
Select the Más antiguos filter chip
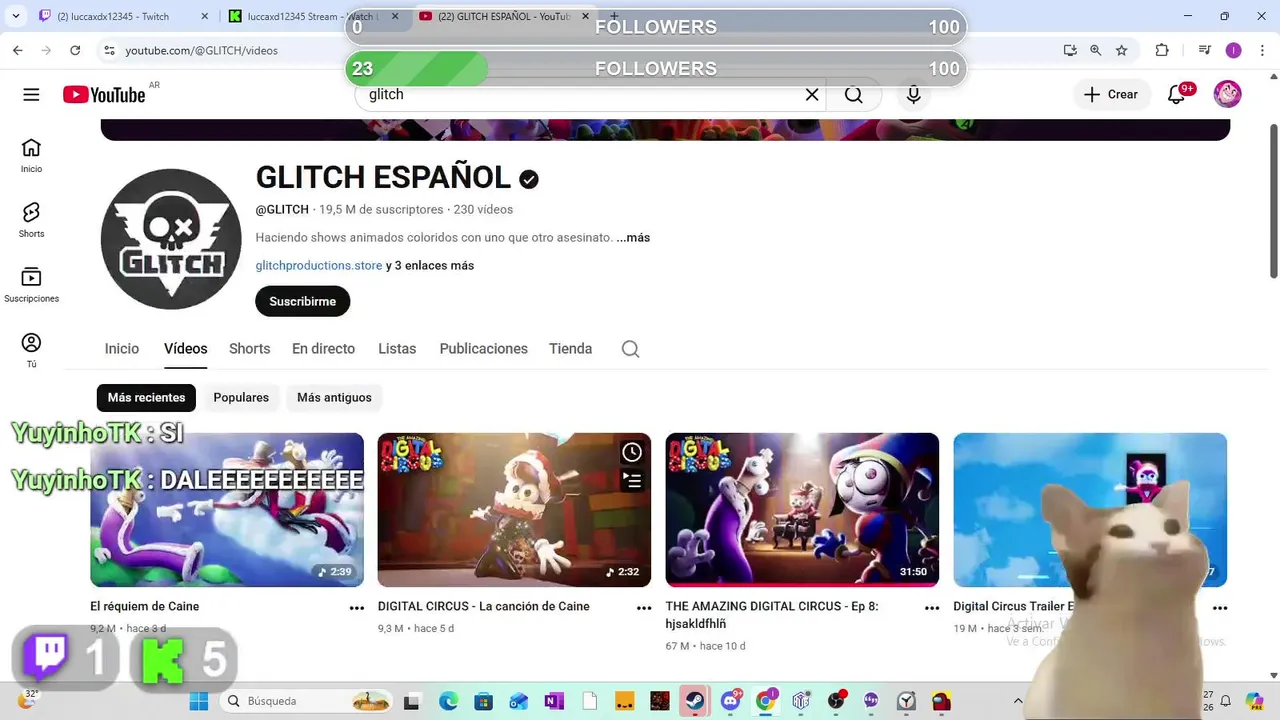[334, 397]
